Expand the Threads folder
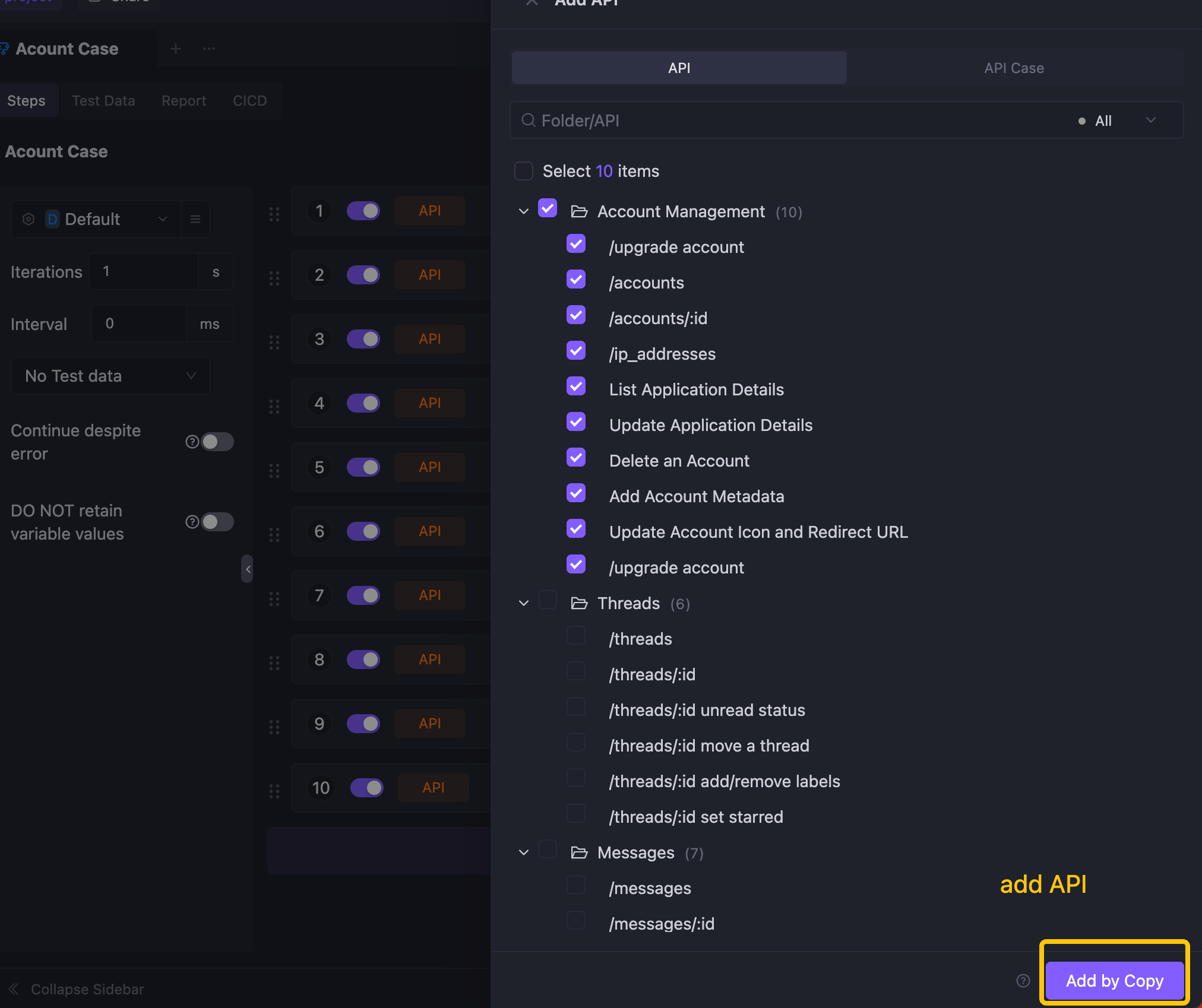 pos(524,603)
